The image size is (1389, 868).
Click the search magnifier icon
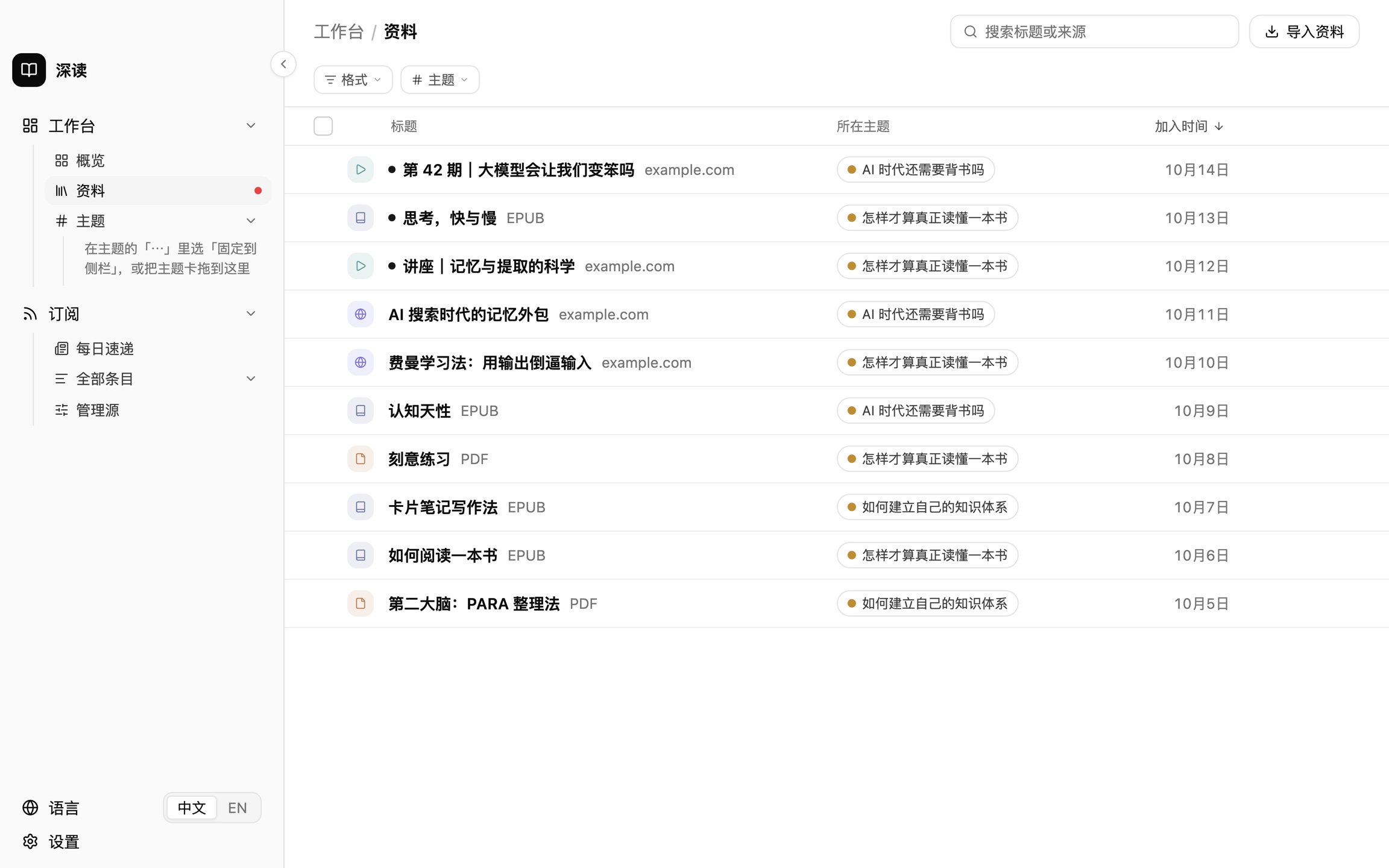point(970,31)
